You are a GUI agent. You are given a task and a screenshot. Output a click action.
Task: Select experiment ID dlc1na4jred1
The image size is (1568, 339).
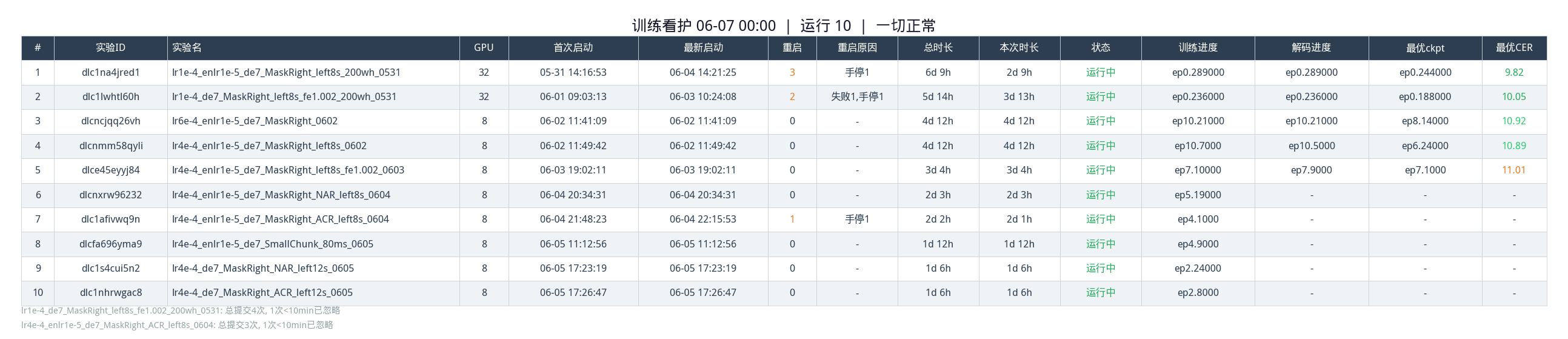111,72
